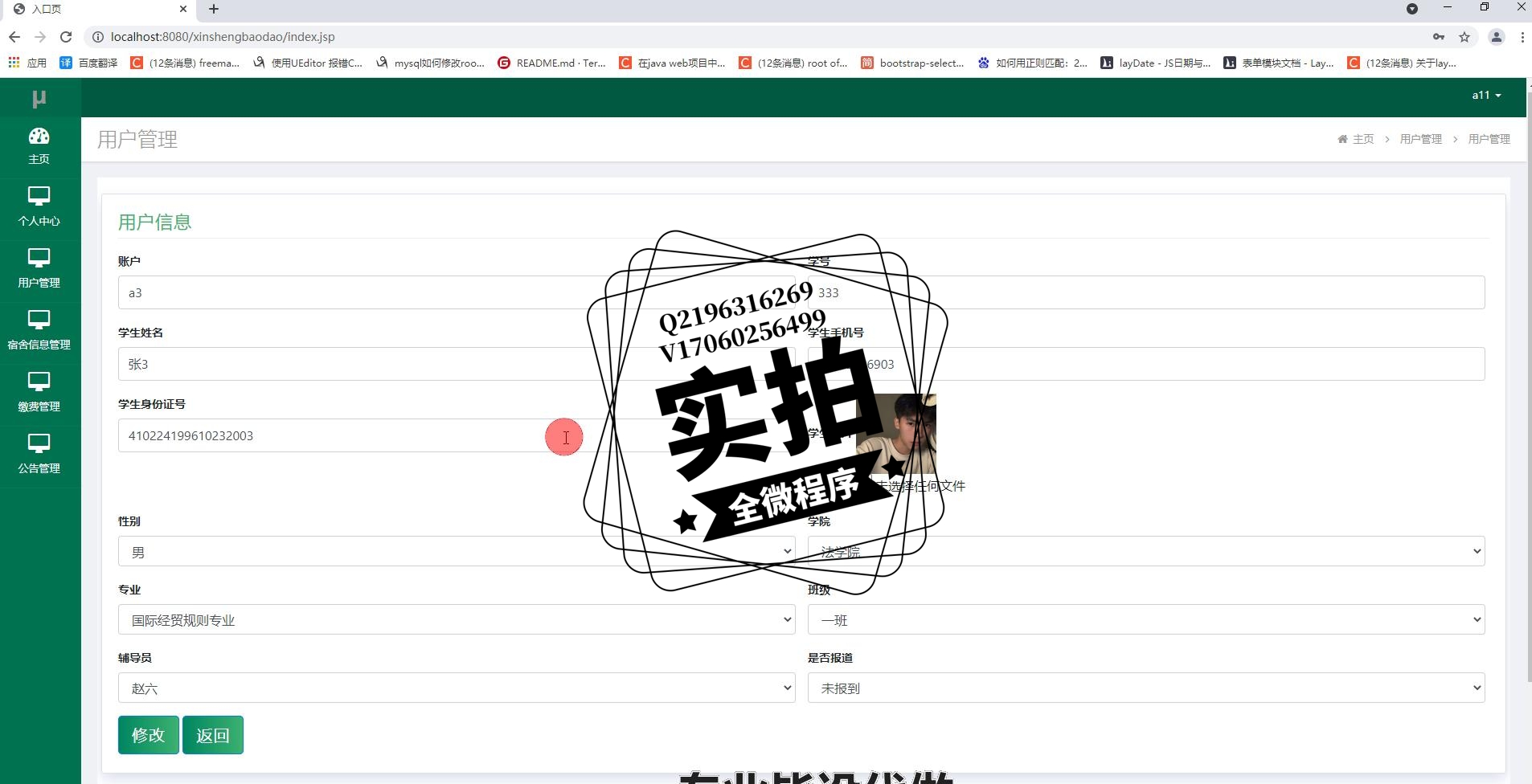Click the 返回 button
Screen dimensions: 1532x784
coord(212,735)
